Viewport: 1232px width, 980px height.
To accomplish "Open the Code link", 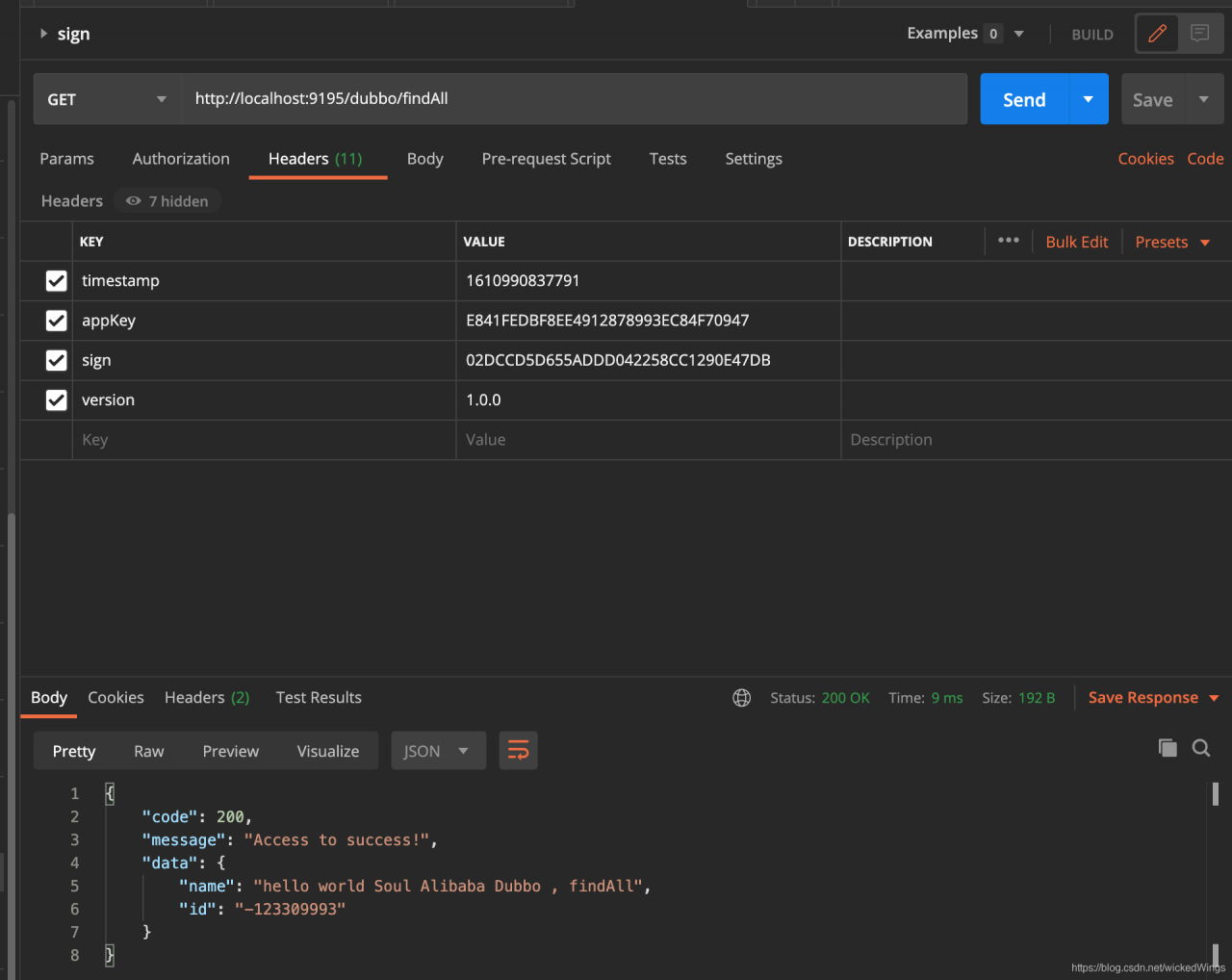I will click(1205, 159).
